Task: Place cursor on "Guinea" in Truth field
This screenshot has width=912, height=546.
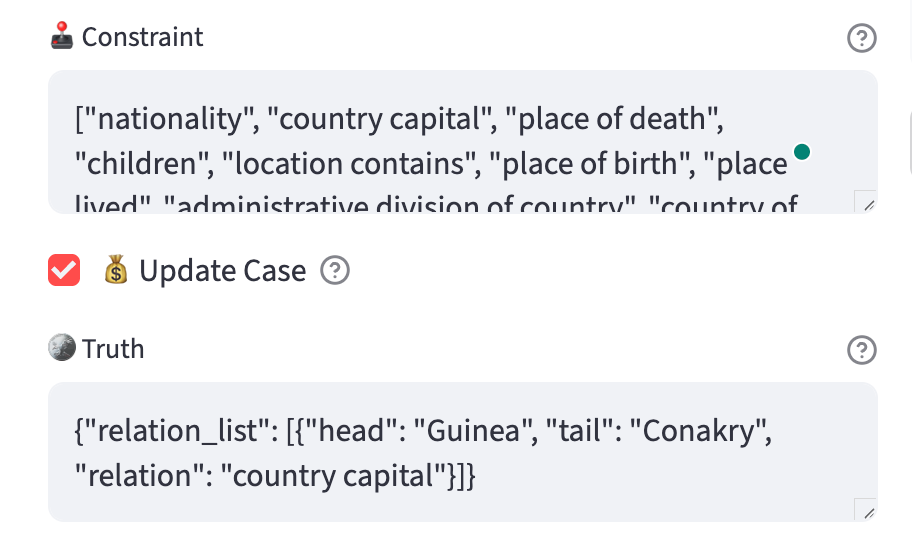Action: pyautogui.click(x=473, y=431)
